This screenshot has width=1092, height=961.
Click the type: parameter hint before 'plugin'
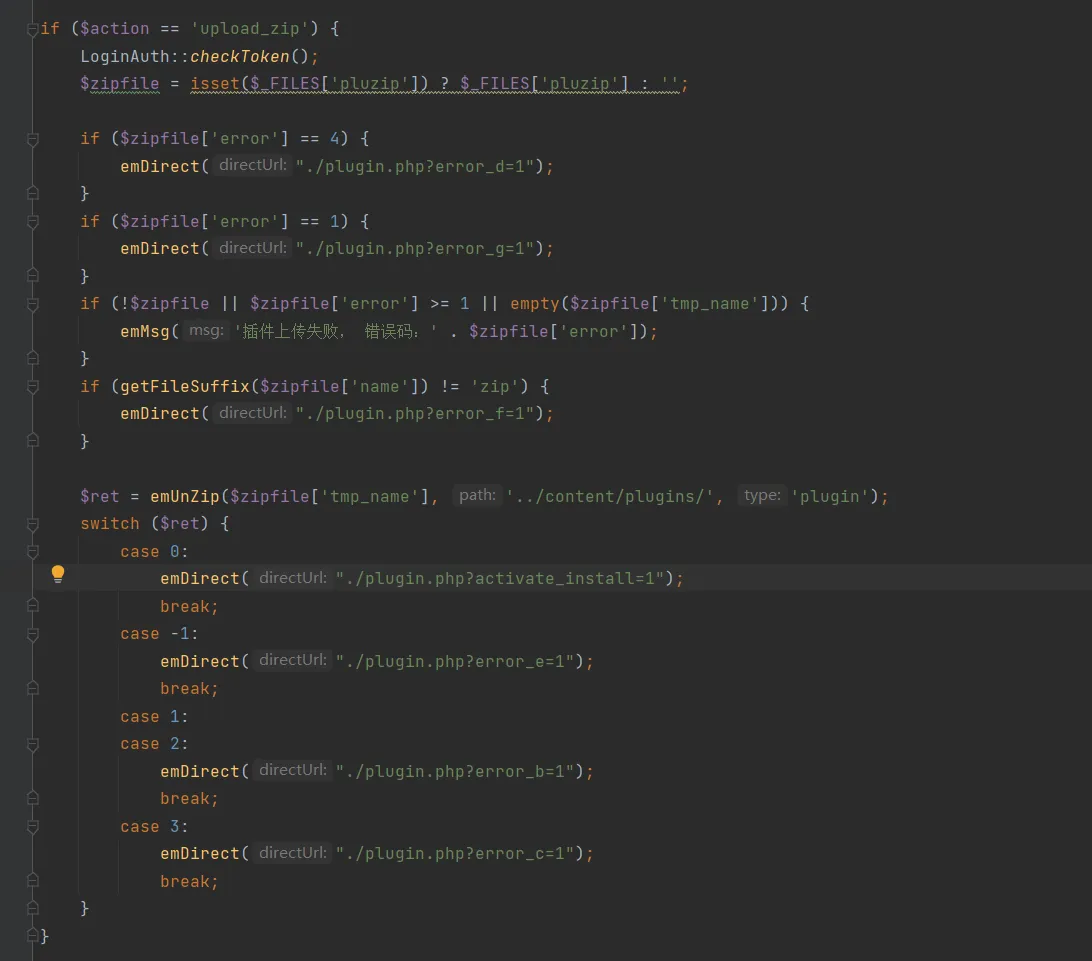tap(762, 496)
